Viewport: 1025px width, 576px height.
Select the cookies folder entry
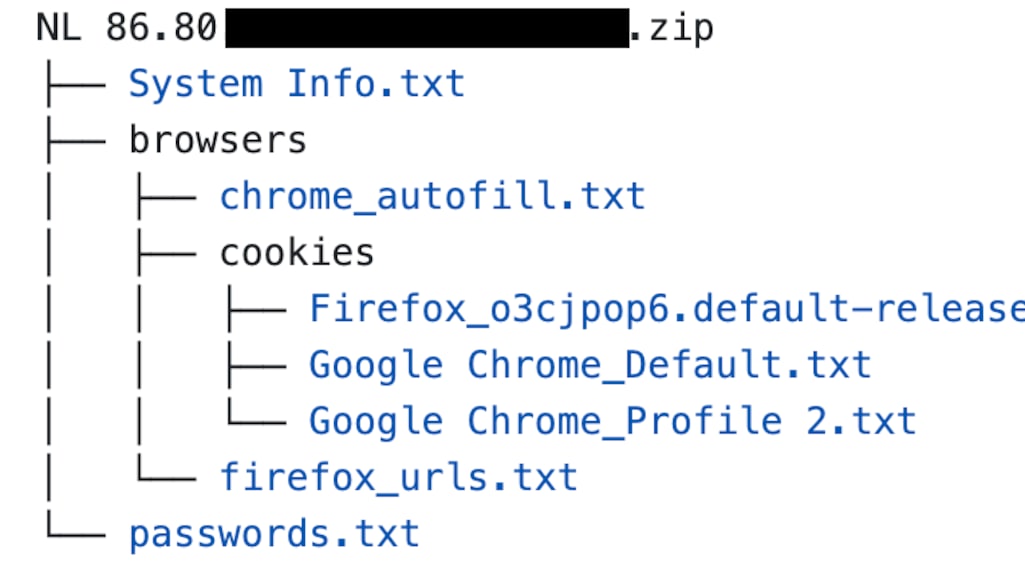click(296, 253)
